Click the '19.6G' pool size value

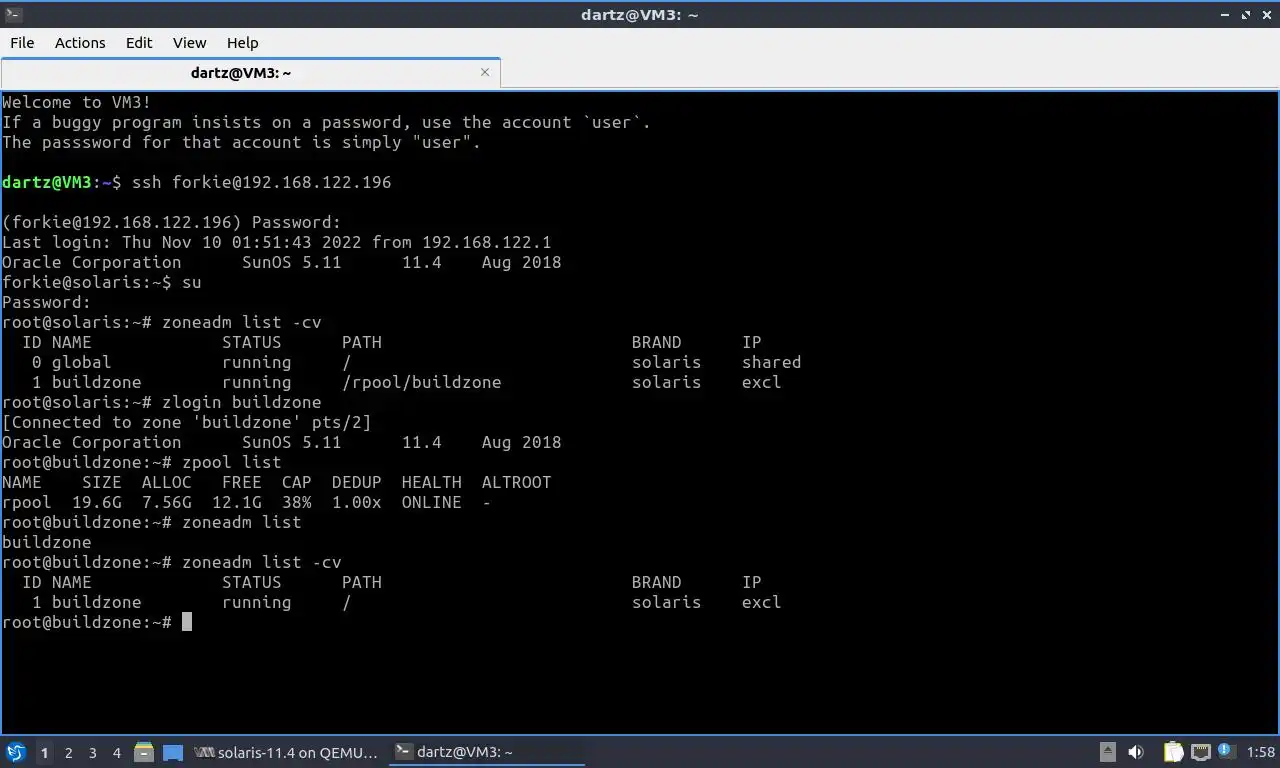[x=97, y=502]
